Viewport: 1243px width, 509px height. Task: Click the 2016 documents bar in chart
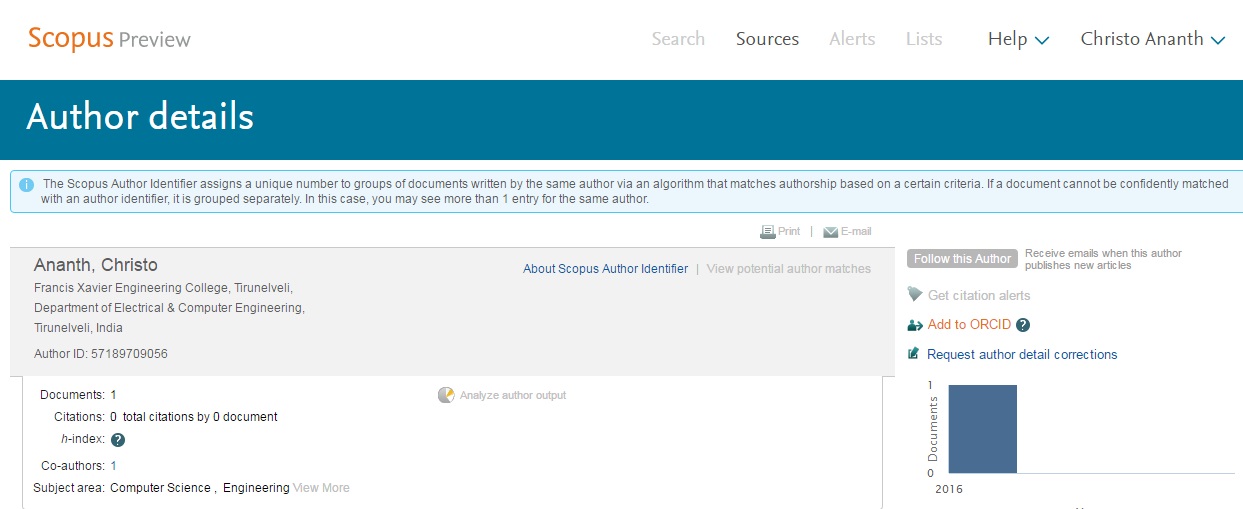[983, 429]
